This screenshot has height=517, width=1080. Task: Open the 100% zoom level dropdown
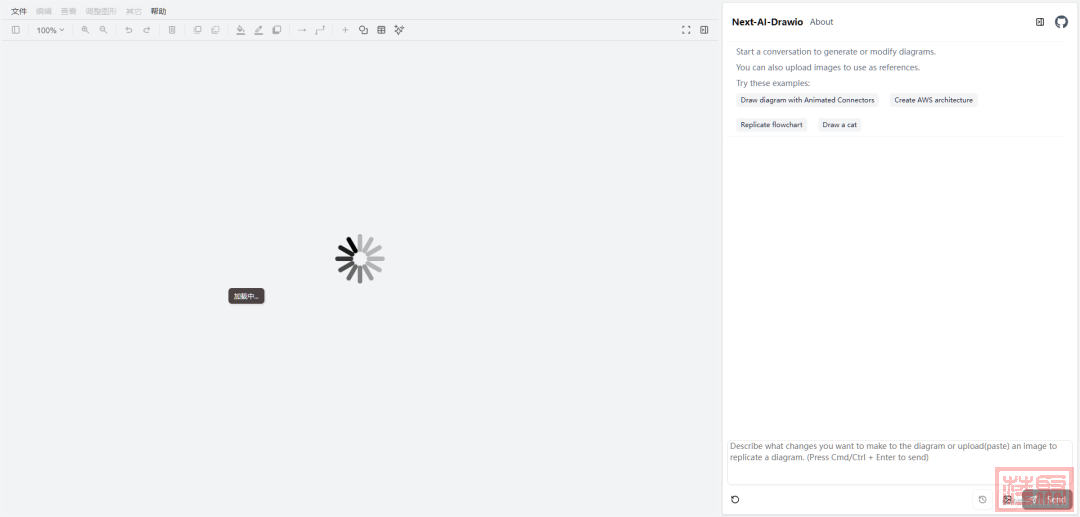pos(50,30)
